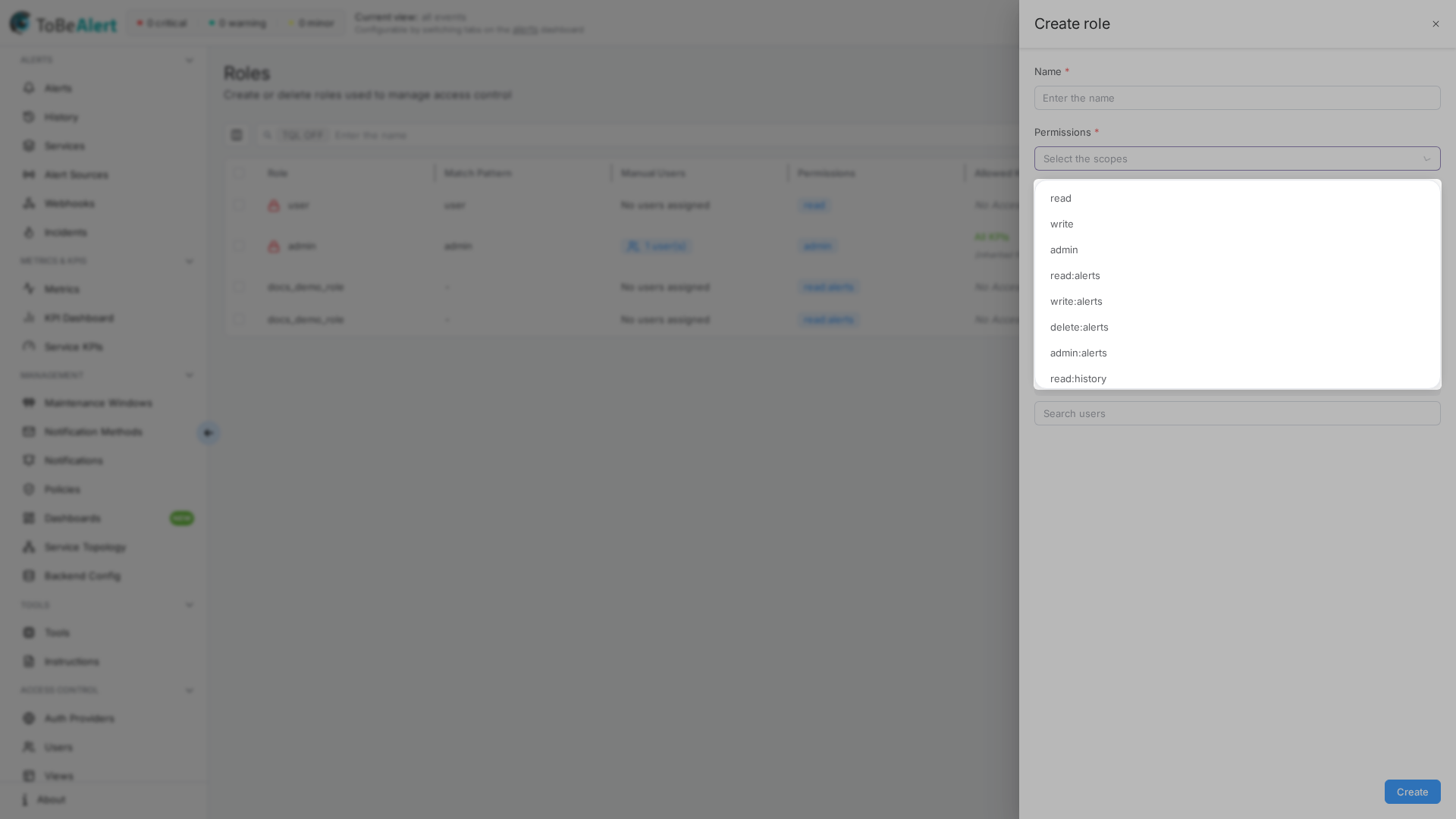Viewport: 1456px width, 819px height.
Task: Choose write:alerts from scope list
Action: pos(1237,301)
